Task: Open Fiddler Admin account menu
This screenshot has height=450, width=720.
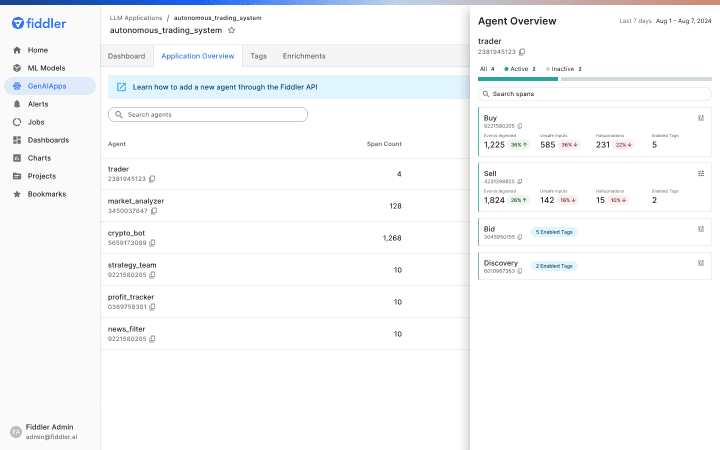Action: (44, 432)
